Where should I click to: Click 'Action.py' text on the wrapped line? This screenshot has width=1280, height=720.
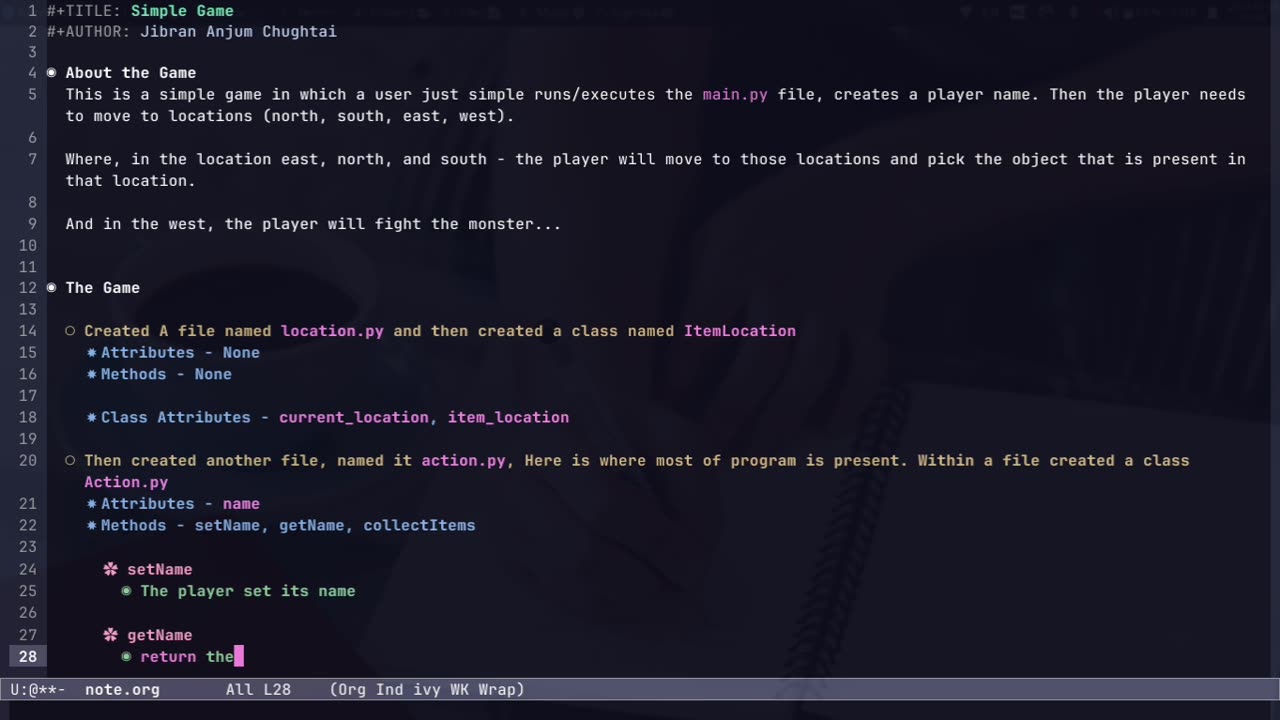[x=126, y=482]
